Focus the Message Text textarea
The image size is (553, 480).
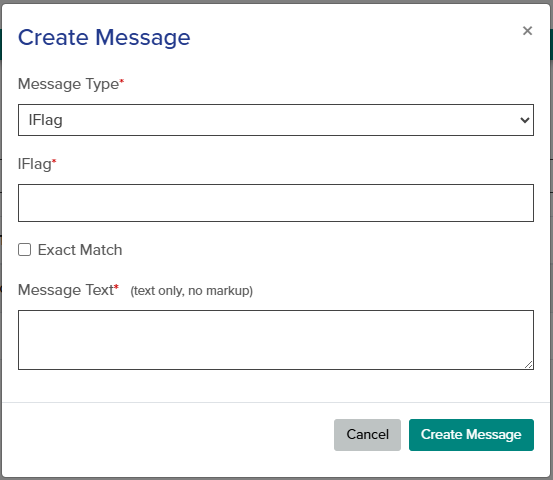point(276,340)
